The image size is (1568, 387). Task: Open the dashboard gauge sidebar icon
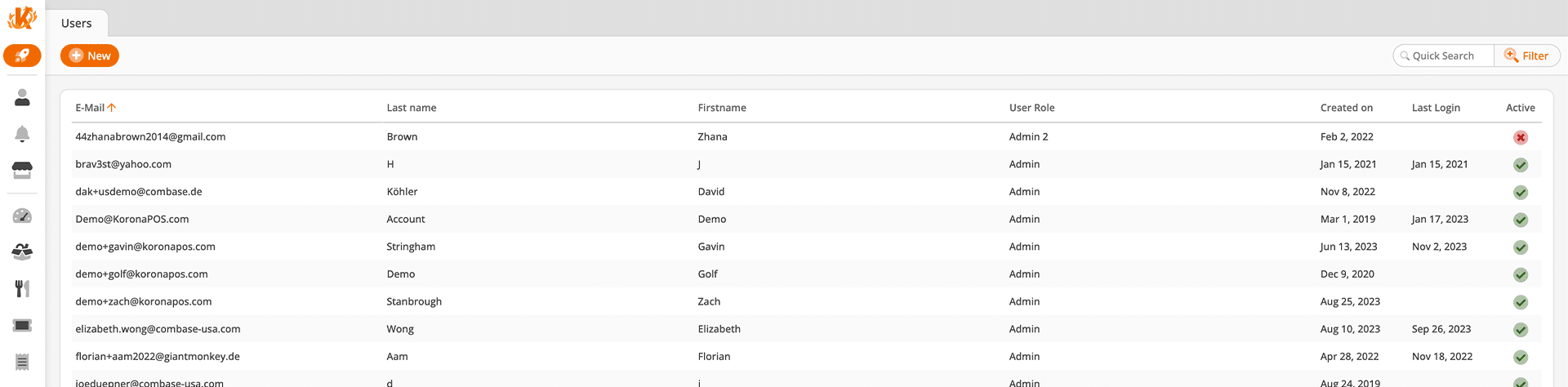(x=22, y=216)
